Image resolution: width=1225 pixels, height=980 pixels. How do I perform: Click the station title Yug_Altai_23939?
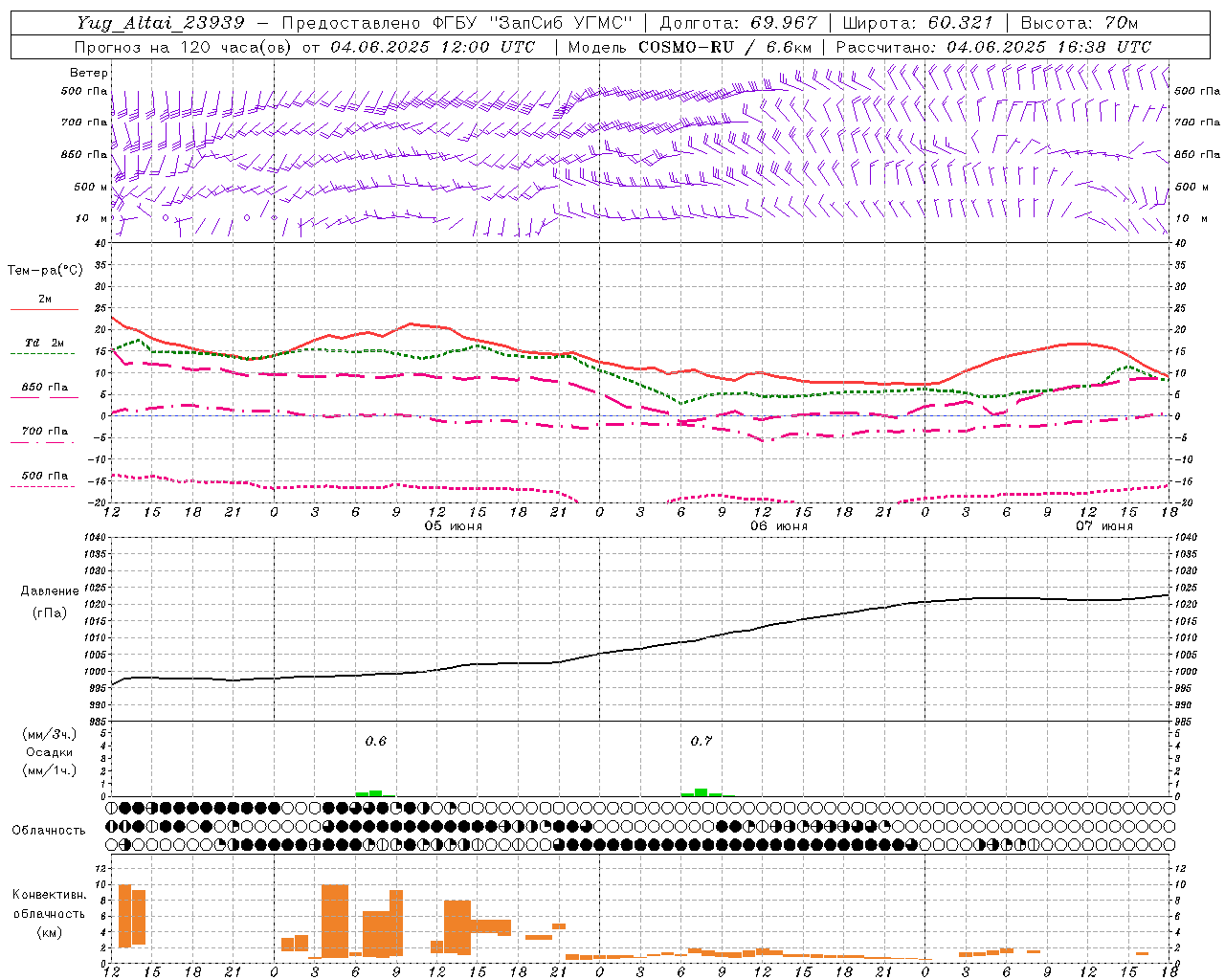162,23
